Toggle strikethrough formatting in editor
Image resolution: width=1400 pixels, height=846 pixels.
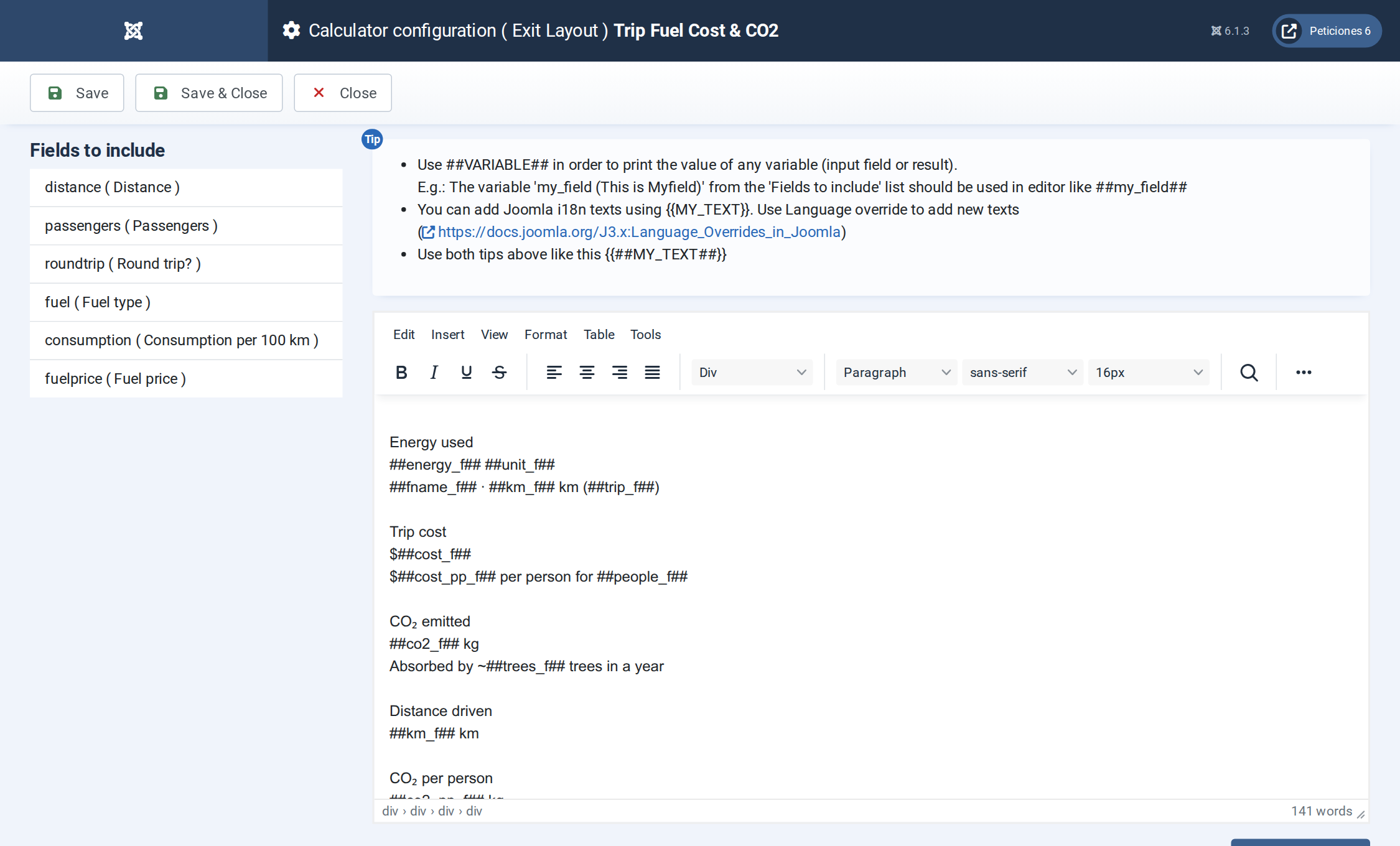point(499,372)
